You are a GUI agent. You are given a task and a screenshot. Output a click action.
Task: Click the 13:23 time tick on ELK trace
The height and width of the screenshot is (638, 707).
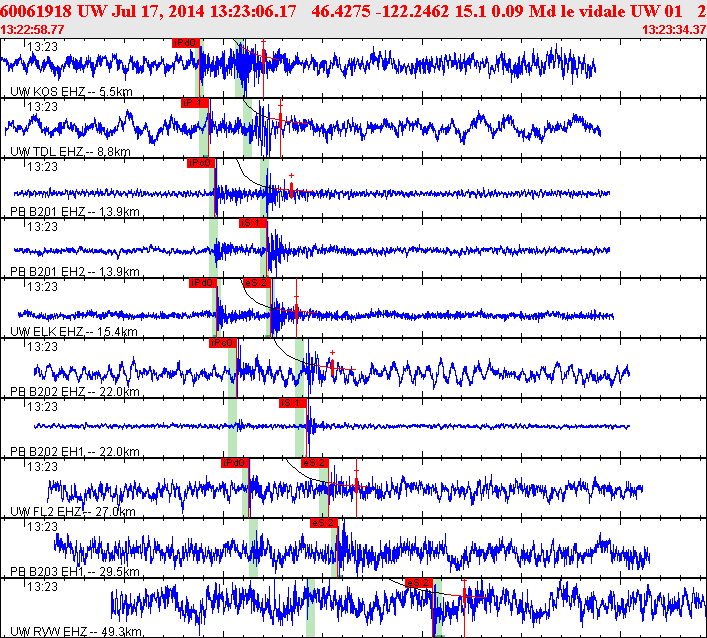coord(42,287)
